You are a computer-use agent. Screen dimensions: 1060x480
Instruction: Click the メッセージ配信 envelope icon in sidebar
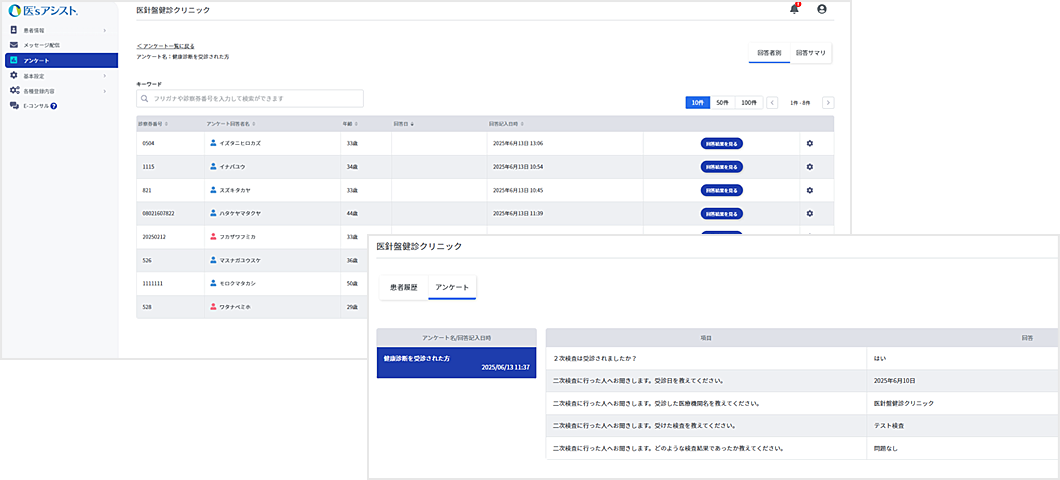[x=13, y=45]
